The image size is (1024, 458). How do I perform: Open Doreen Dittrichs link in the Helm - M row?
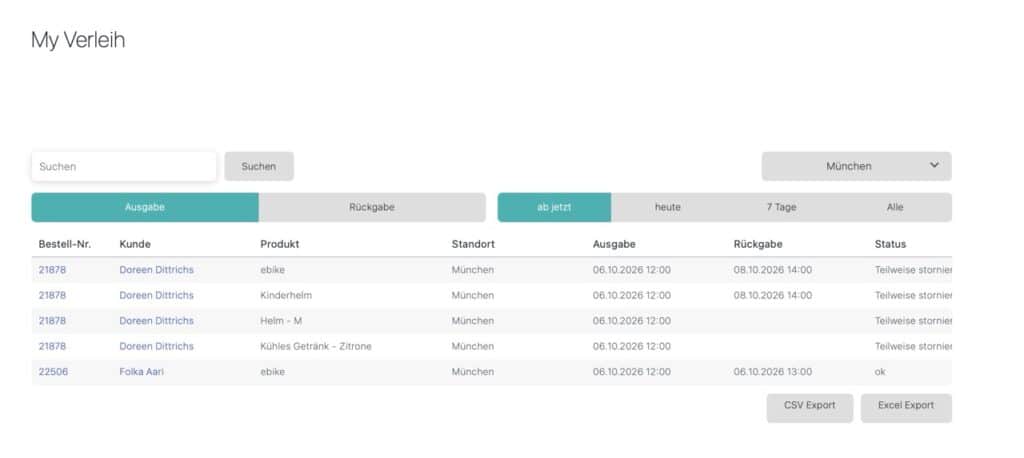click(x=157, y=321)
